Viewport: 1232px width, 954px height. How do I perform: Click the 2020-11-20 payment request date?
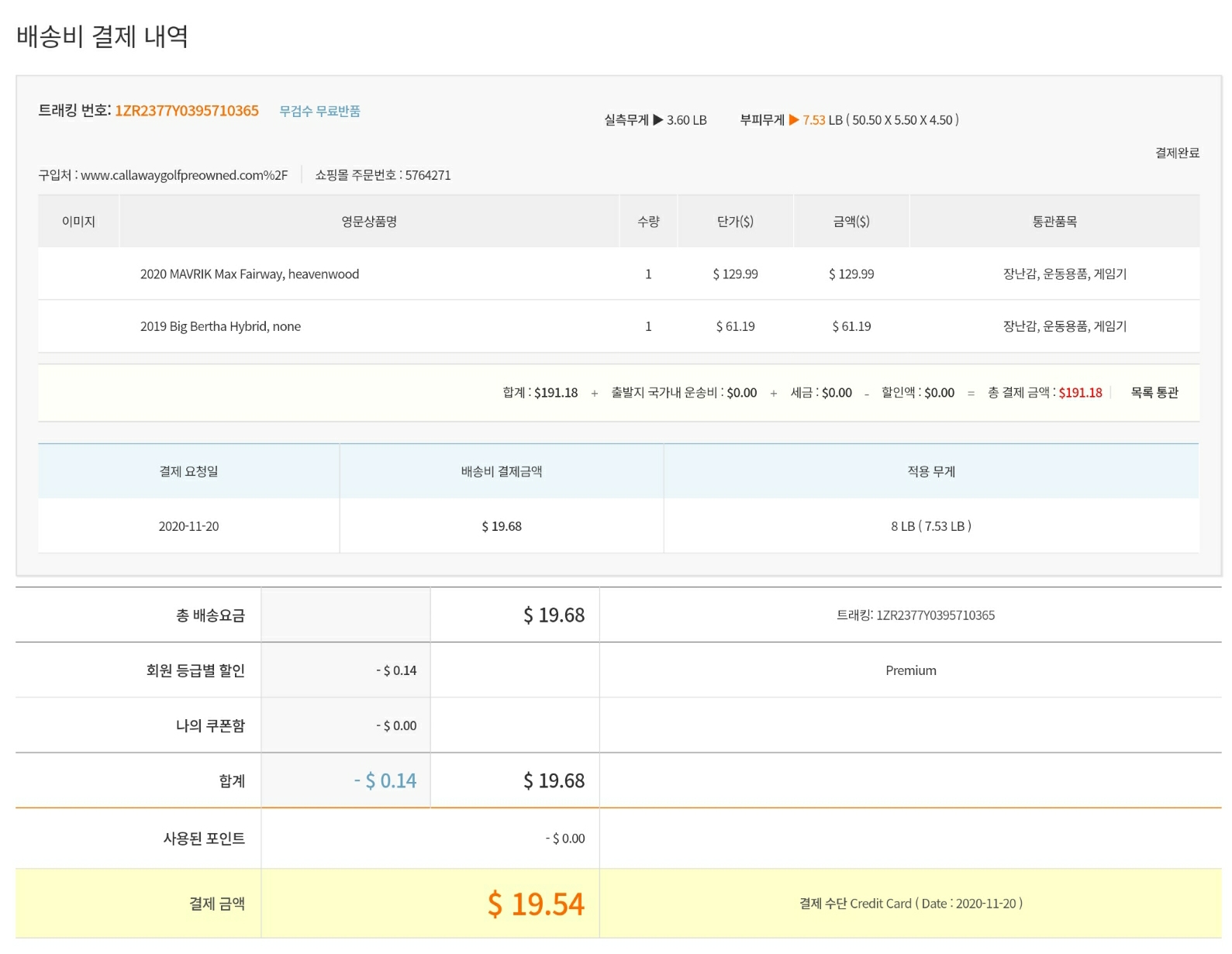[188, 526]
